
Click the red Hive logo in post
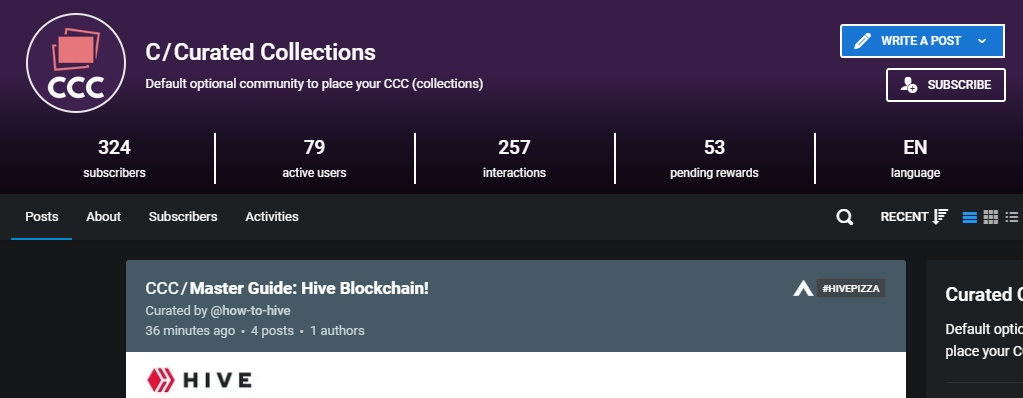tap(160, 380)
